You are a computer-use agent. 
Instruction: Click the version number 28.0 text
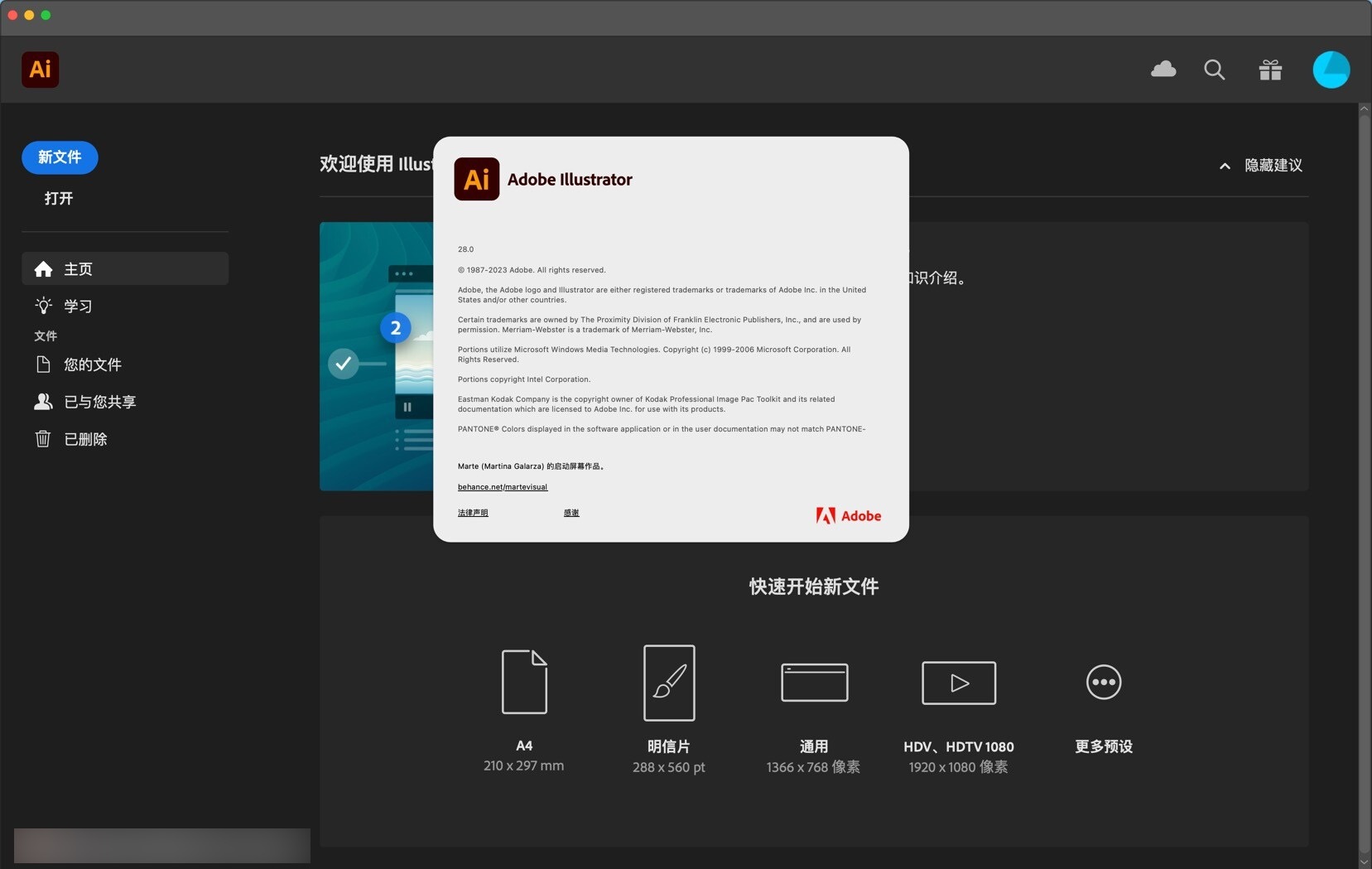[x=465, y=249]
